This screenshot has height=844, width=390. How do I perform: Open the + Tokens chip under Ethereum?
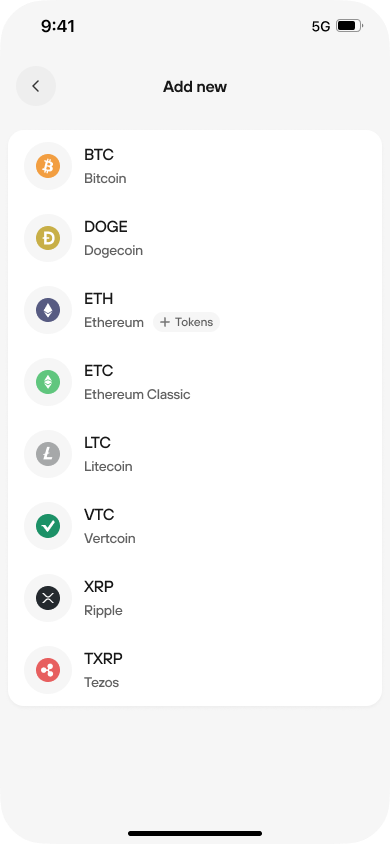pyautogui.click(x=187, y=322)
